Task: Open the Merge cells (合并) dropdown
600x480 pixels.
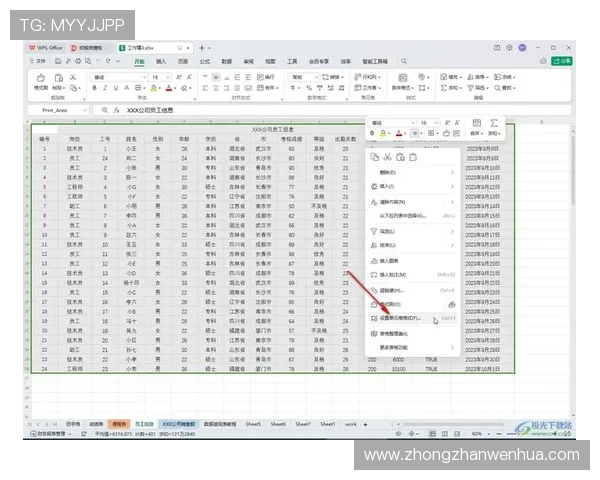Action: 267,88
